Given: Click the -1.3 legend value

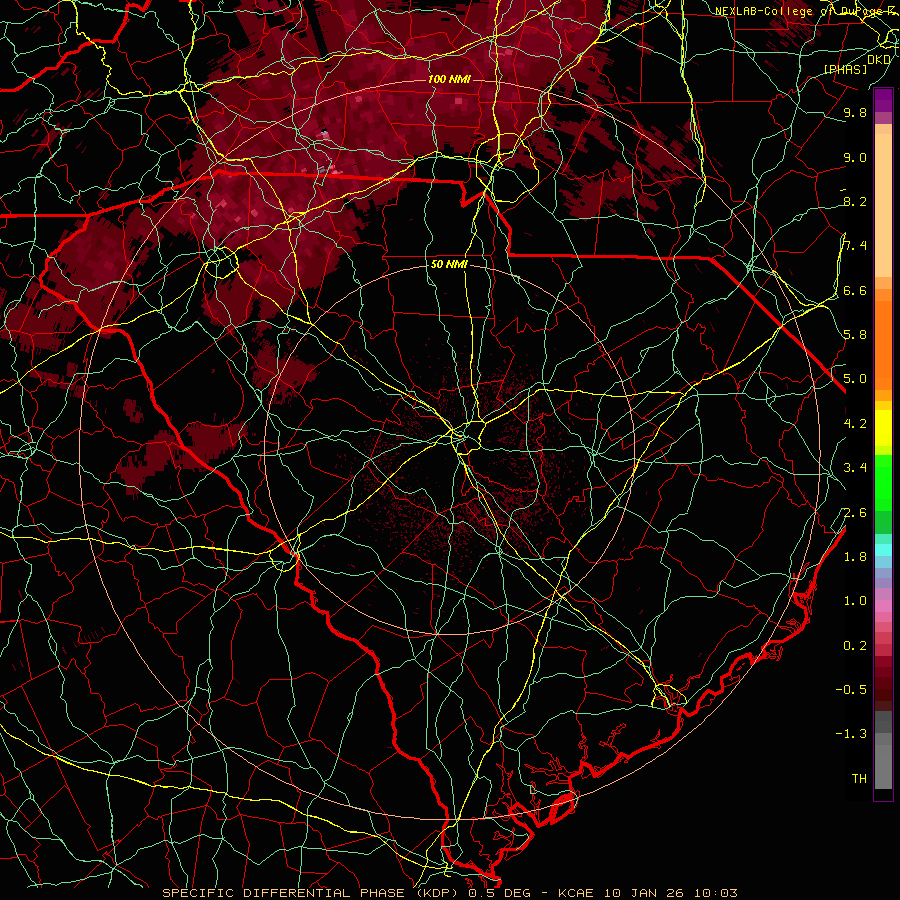Looking at the screenshot, I should pyautogui.click(x=851, y=734).
